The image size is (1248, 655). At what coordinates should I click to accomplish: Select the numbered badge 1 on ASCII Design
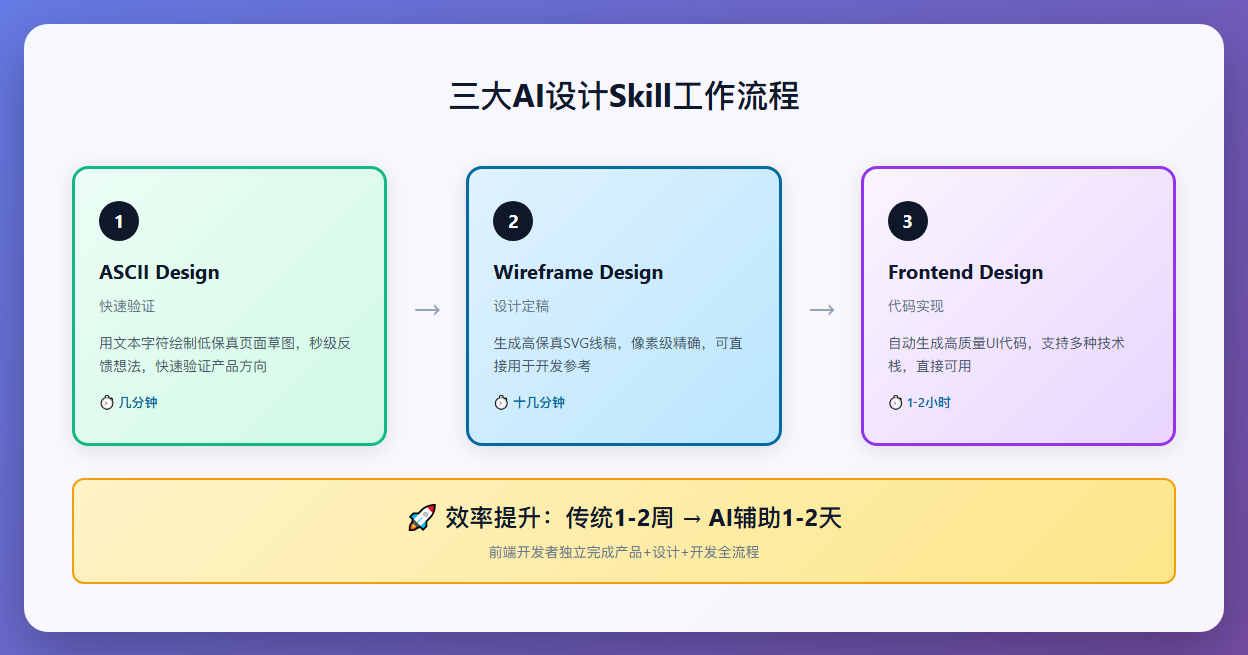[x=118, y=221]
